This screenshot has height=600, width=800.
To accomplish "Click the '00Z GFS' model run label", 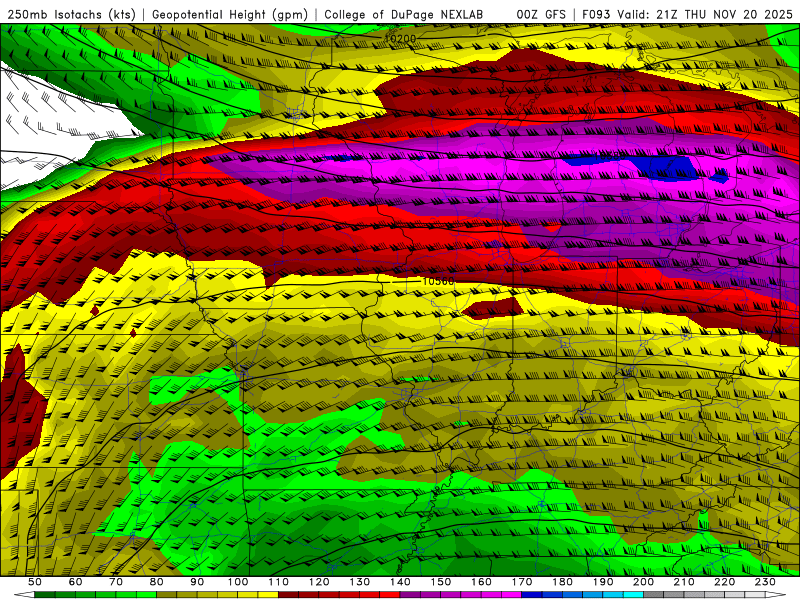I will [541, 14].
